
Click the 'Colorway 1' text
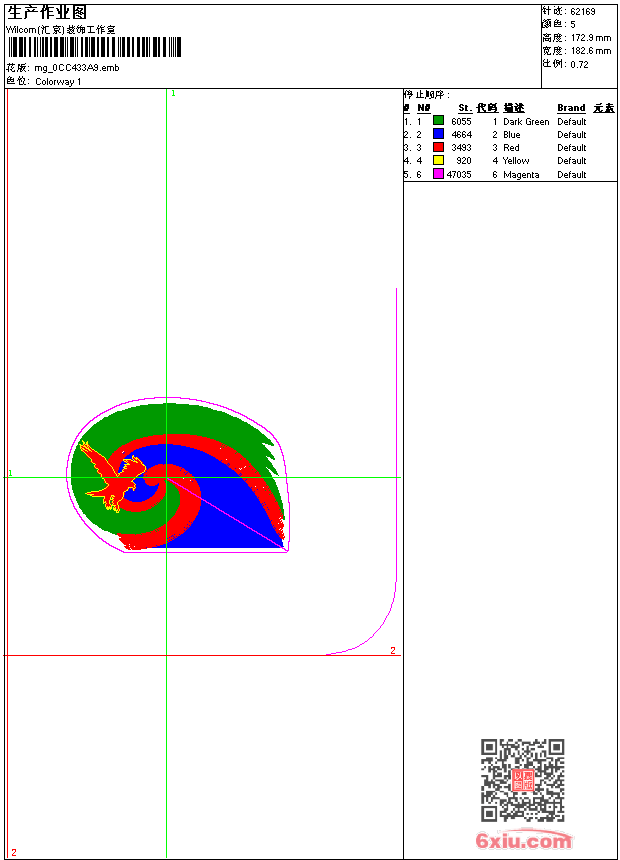[x=58, y=82]
